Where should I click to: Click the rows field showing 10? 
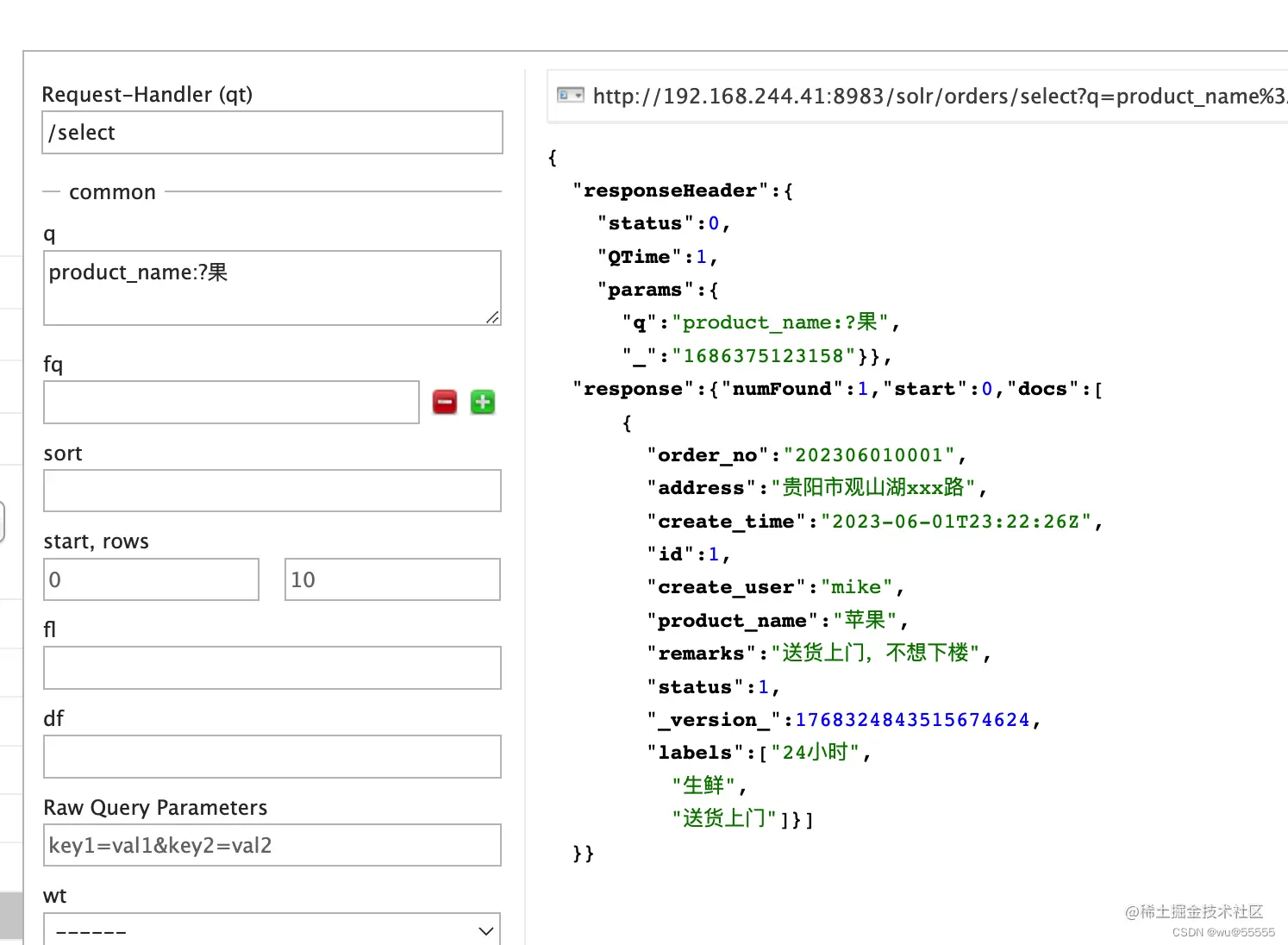click(x=392, y=579)
